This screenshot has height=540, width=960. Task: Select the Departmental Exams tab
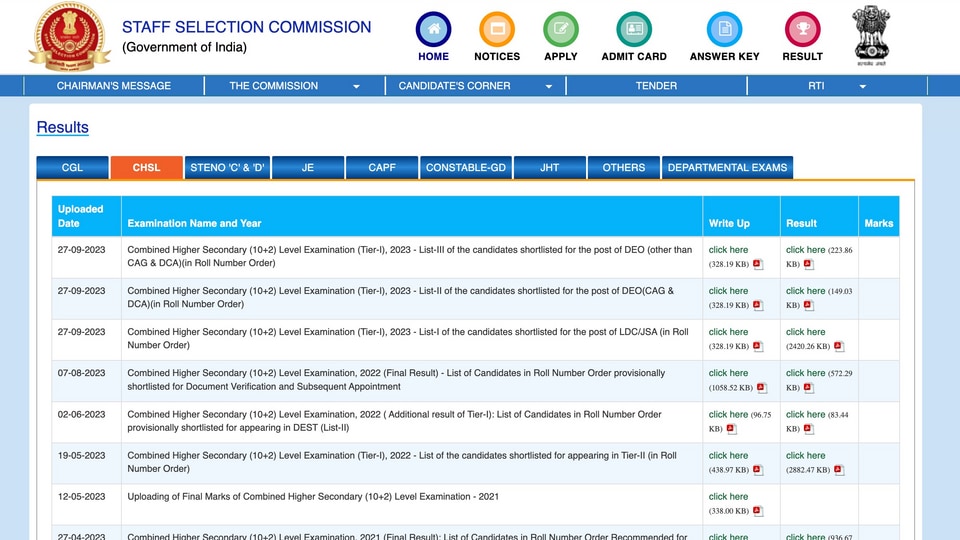point(727,167)
